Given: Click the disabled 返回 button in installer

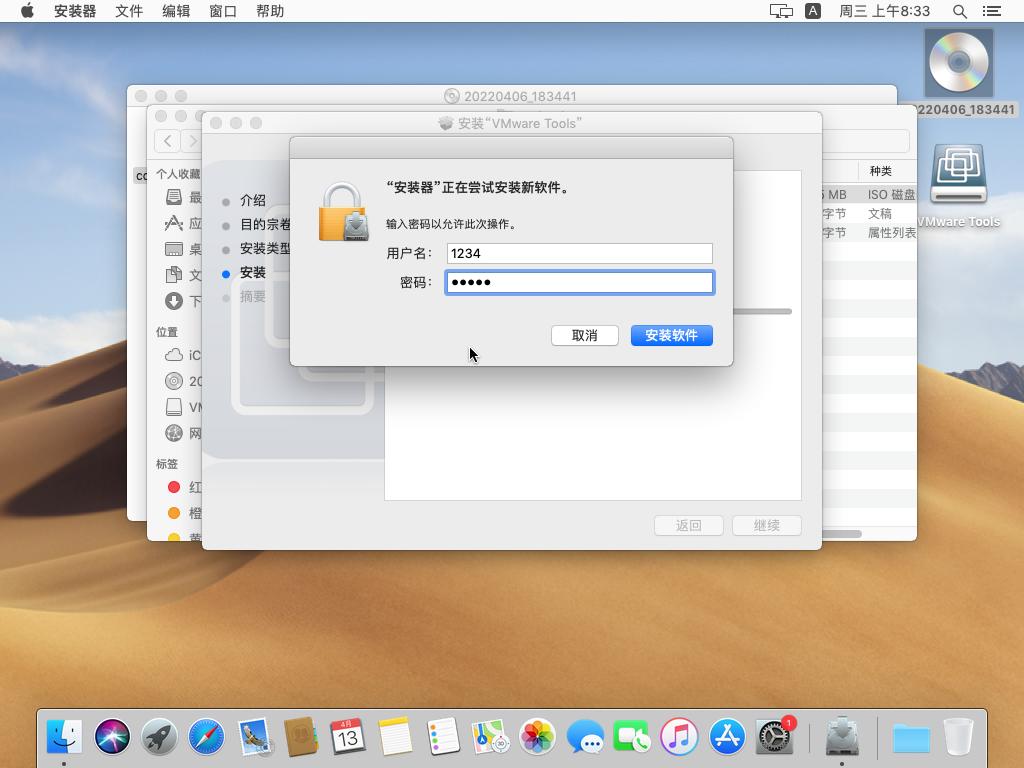Looking at the screenshot, I should coord(688,526).
